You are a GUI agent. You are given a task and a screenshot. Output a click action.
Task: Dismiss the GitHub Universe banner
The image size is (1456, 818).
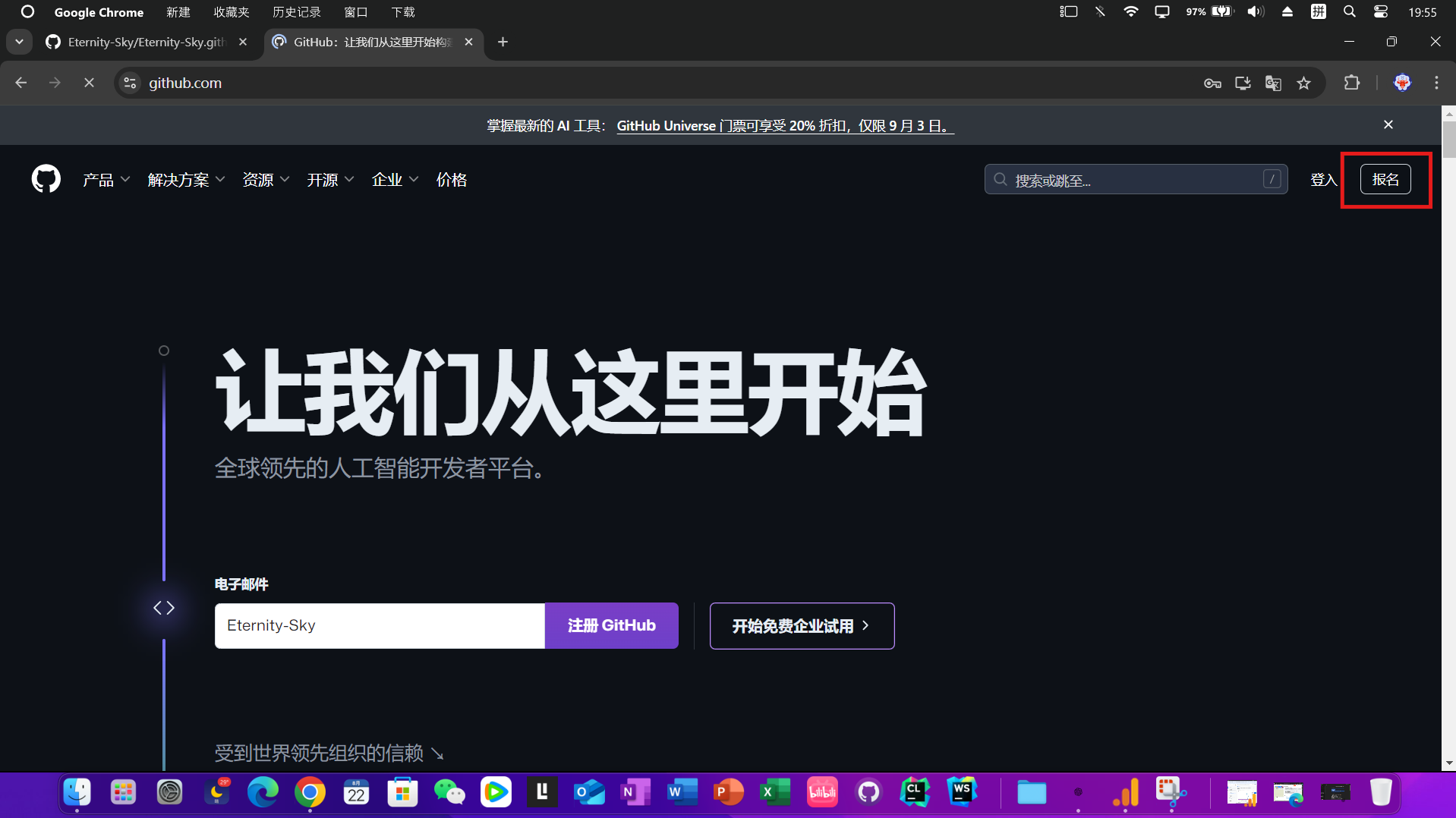1388,124
